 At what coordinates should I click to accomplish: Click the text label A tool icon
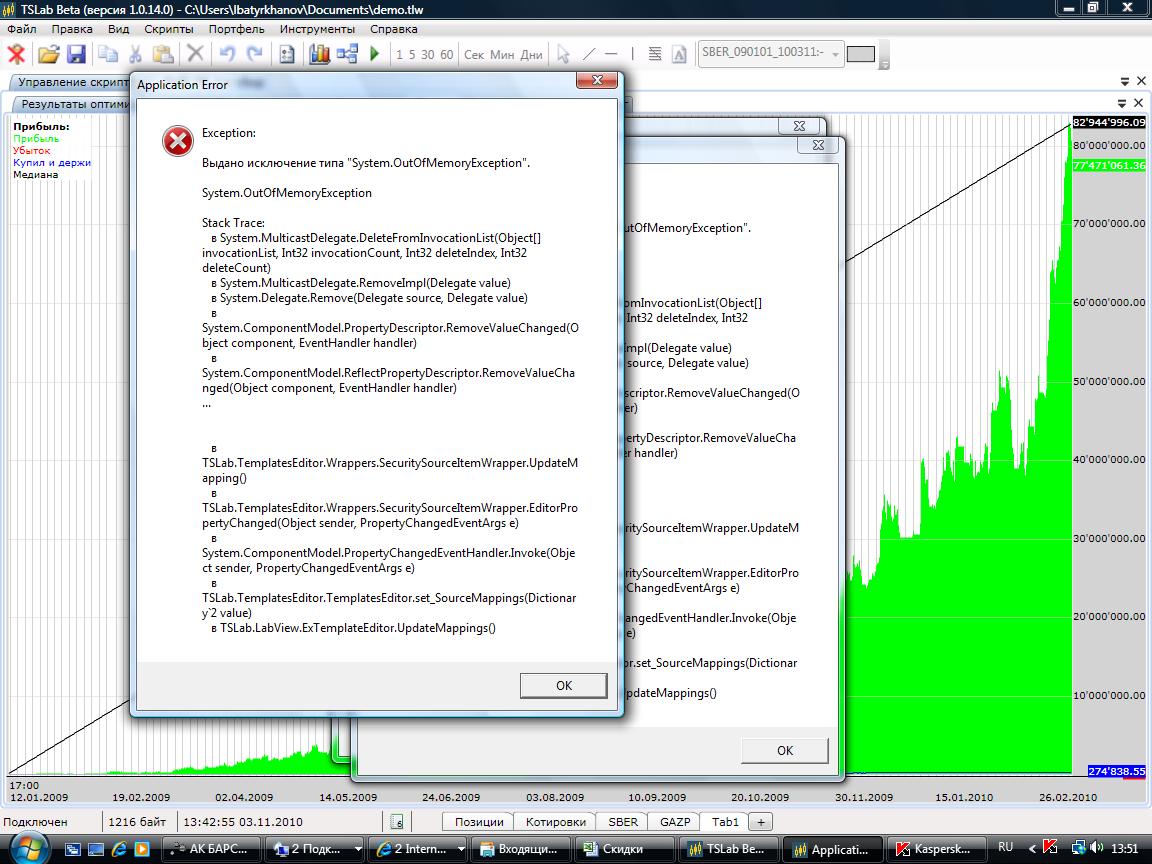(680, 54)
